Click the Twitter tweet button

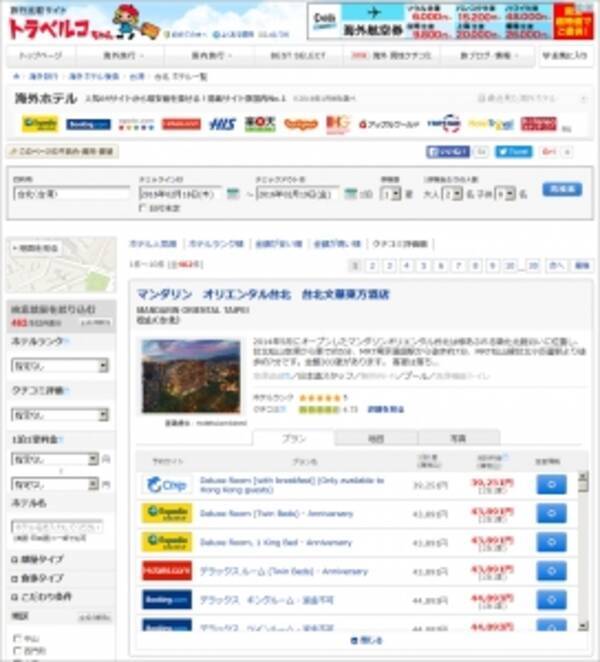(x=513, y=152)
